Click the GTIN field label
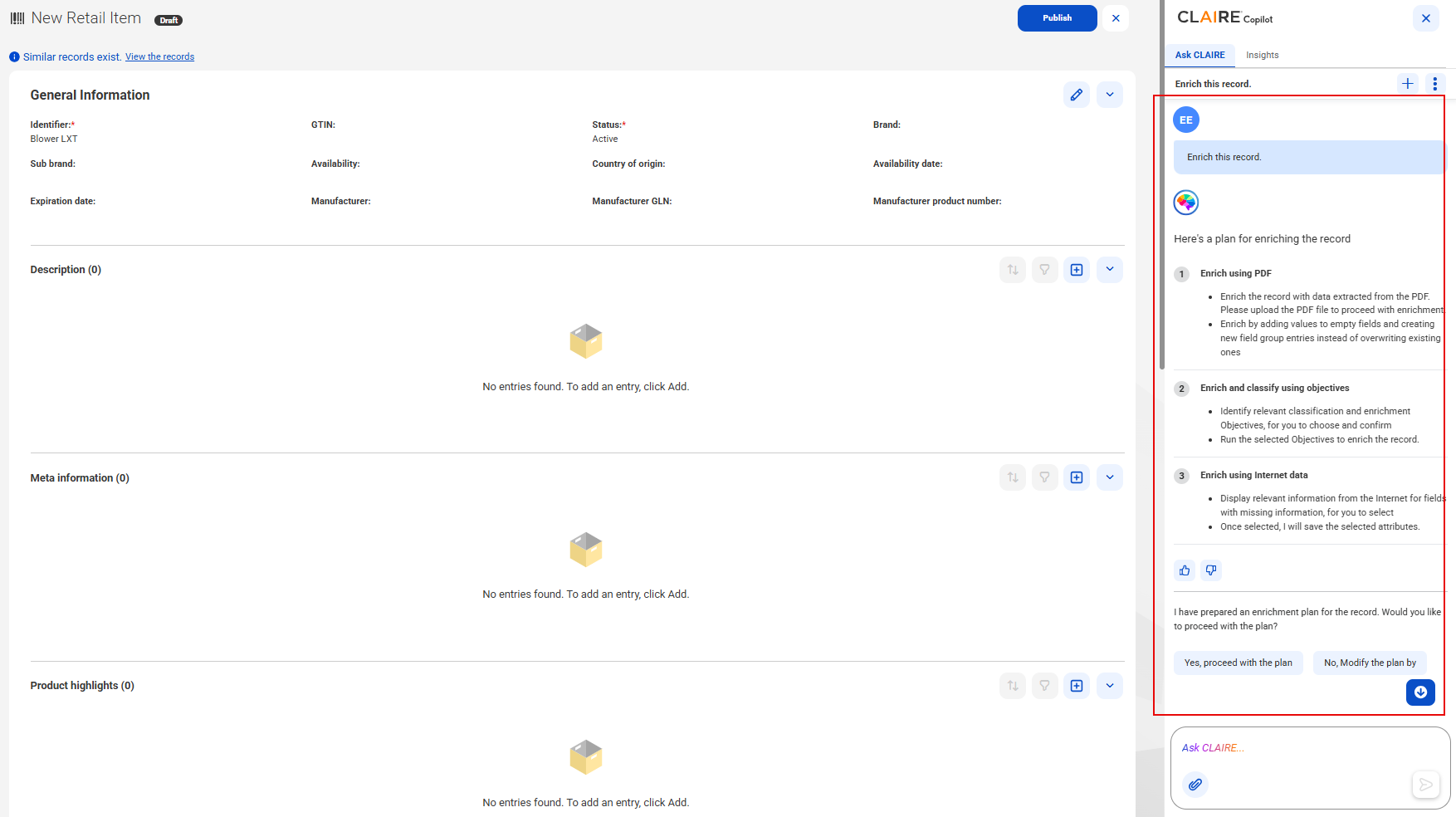1456x817 pixels. click(323, 125)
